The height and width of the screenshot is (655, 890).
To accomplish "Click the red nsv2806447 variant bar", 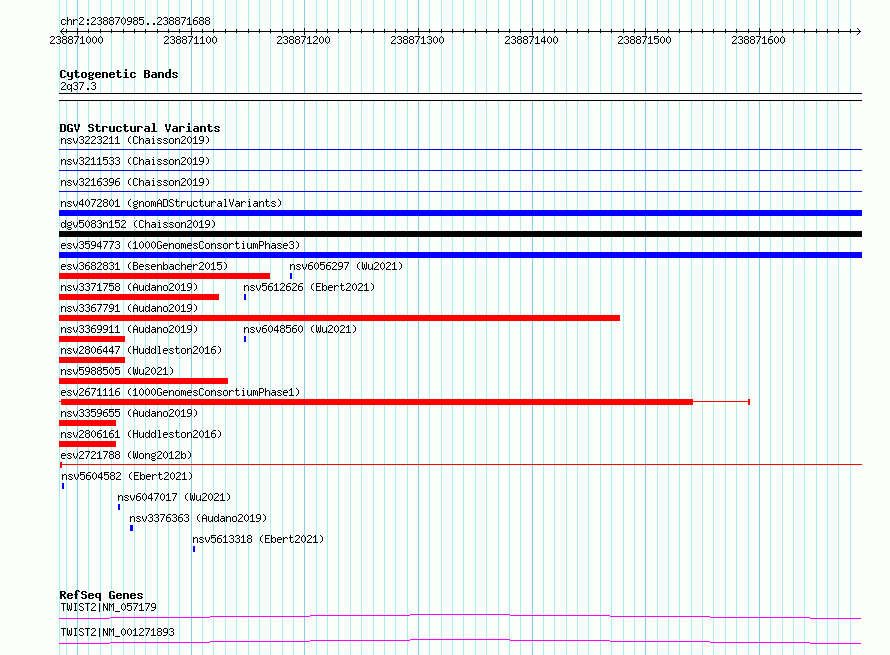I will click(x=92, y=360).
